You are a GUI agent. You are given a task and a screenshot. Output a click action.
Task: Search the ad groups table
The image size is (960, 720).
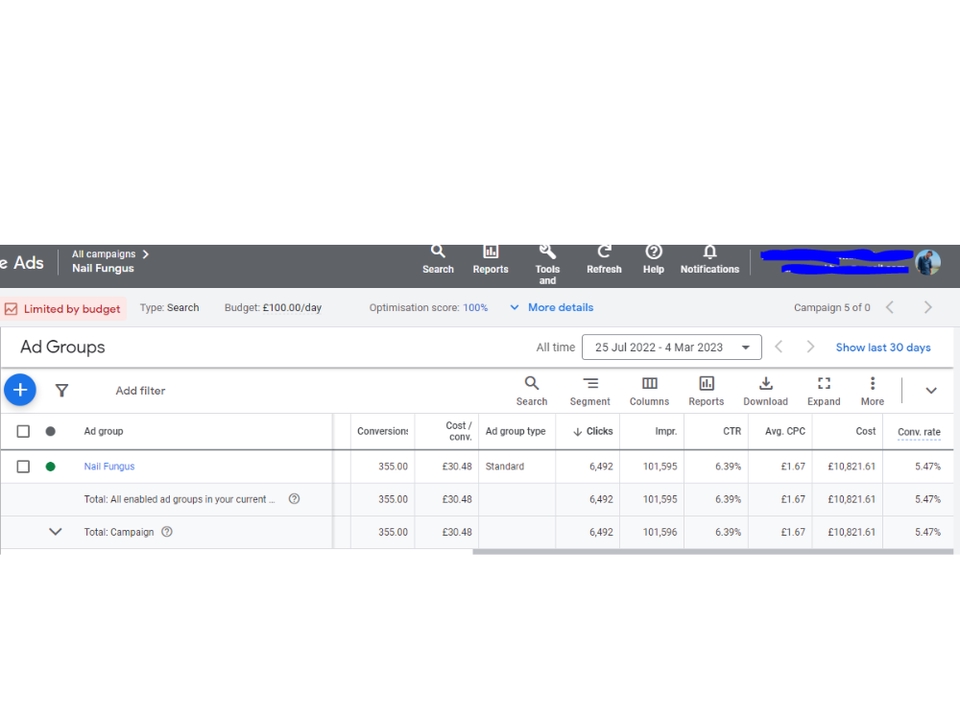pos(531,391)
